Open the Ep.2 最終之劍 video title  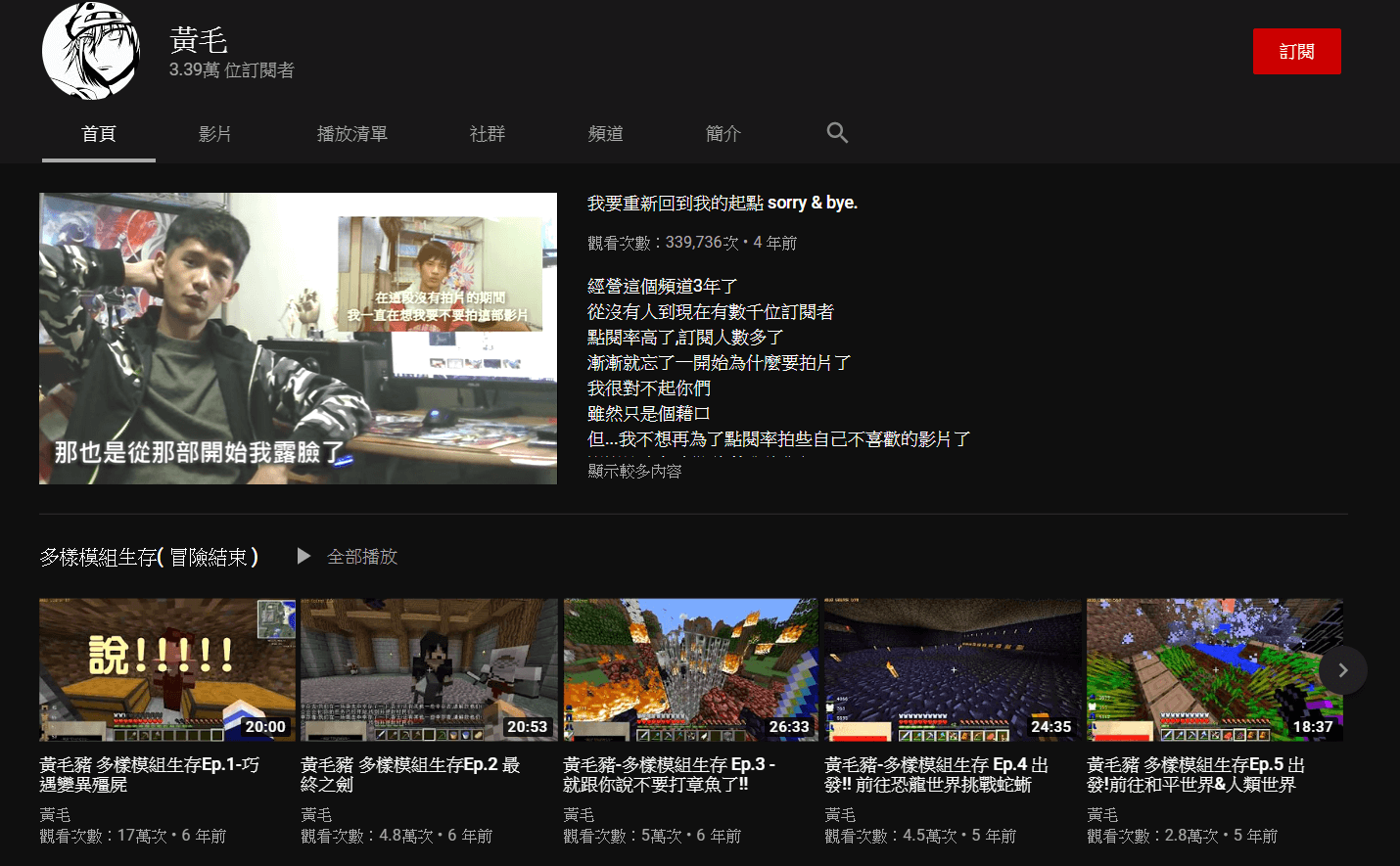[x=410, y=774]
